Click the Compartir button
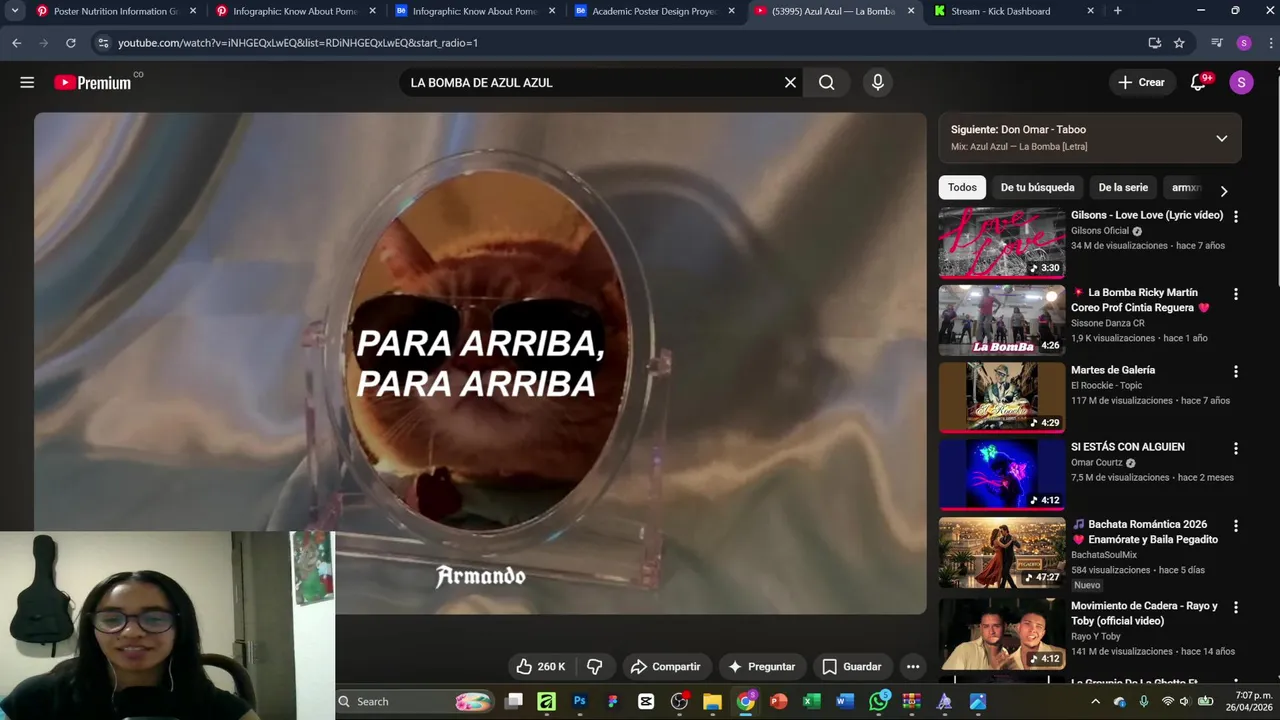The image size is (1280, 720). coord(666,666)
